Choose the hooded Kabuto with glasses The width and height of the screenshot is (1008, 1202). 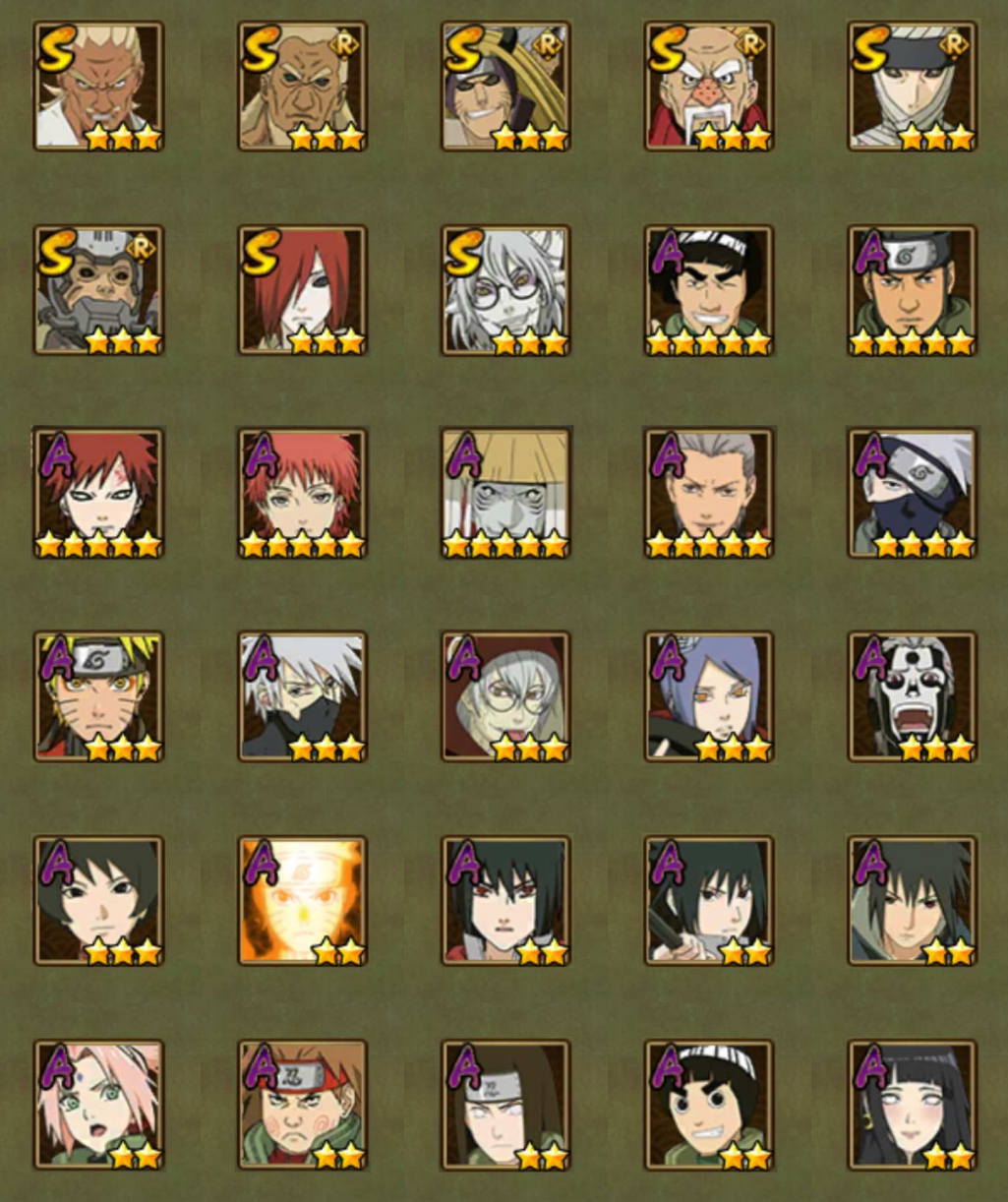pyautogui.click(x=505, y=696)
